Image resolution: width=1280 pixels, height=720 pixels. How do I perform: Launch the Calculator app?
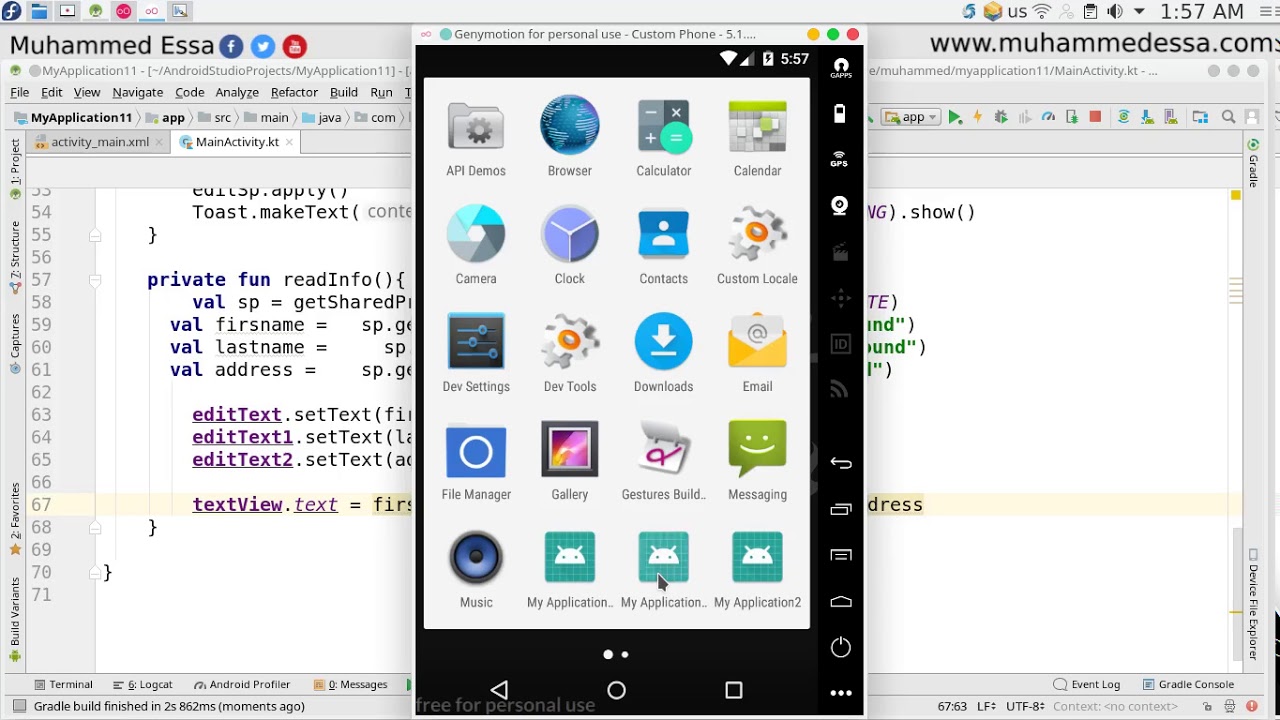coord(664,139)
